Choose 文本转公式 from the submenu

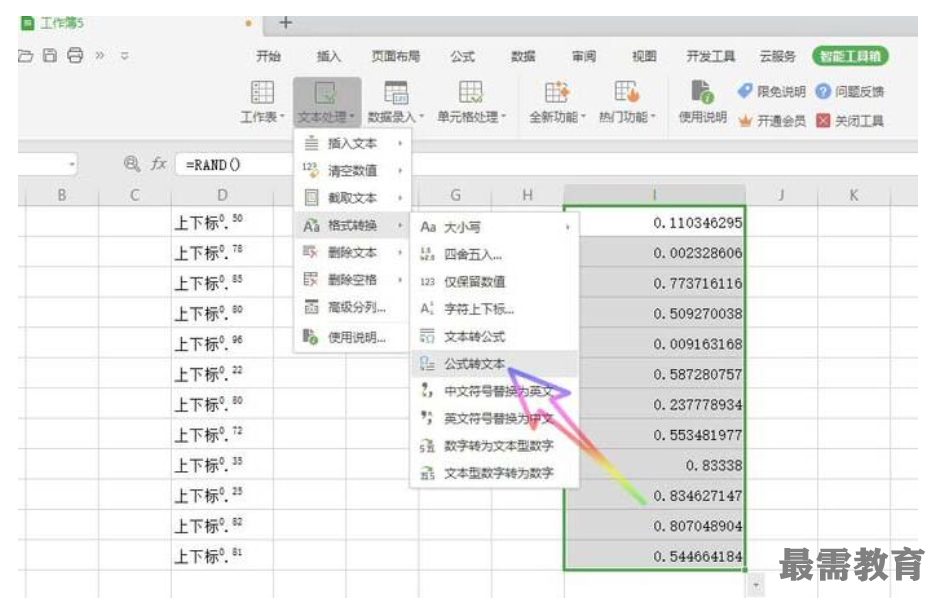[x=495, y=336]
